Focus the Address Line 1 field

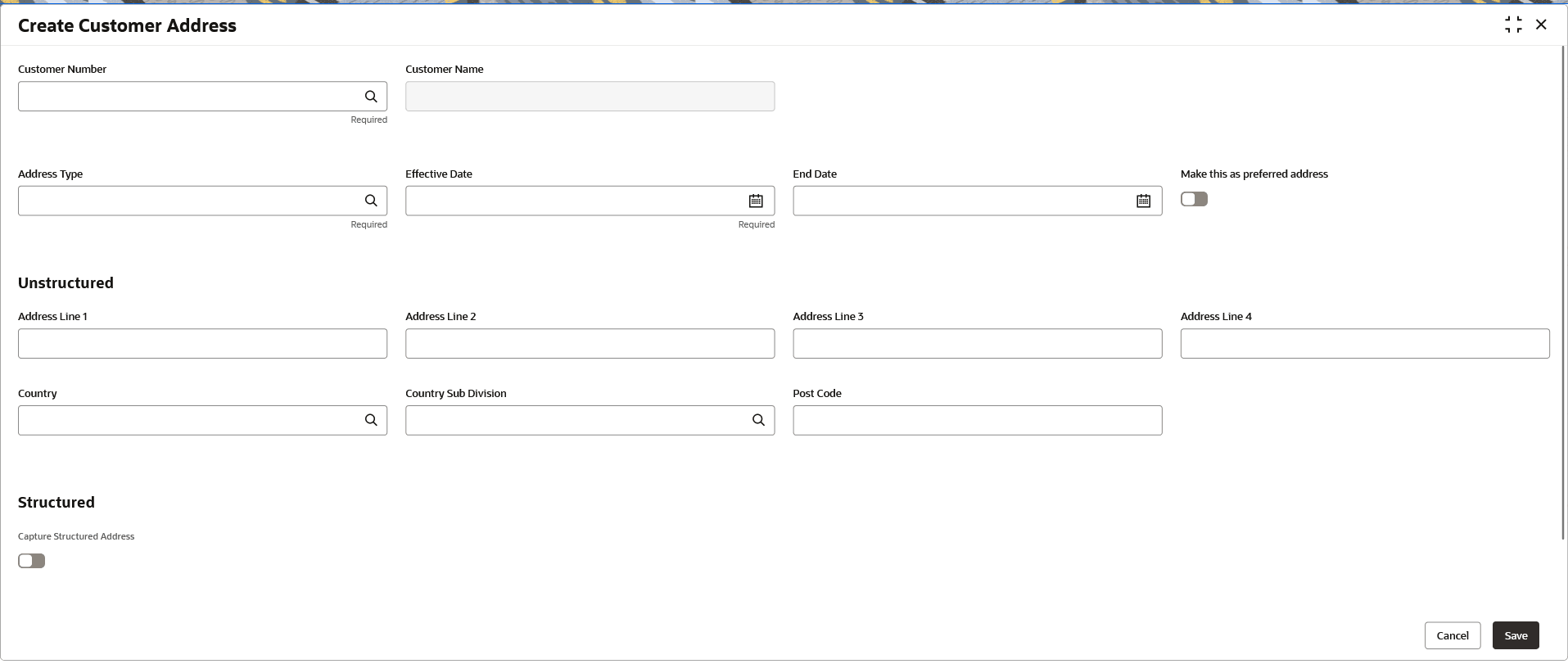[202, 344]
